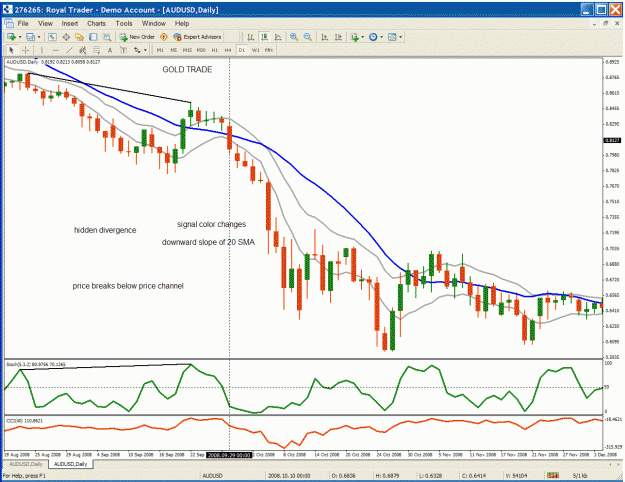The width and height of the screenshot is (625, 482).
Task: Select the D1 daily timeframe
Action: pos(242,50)
